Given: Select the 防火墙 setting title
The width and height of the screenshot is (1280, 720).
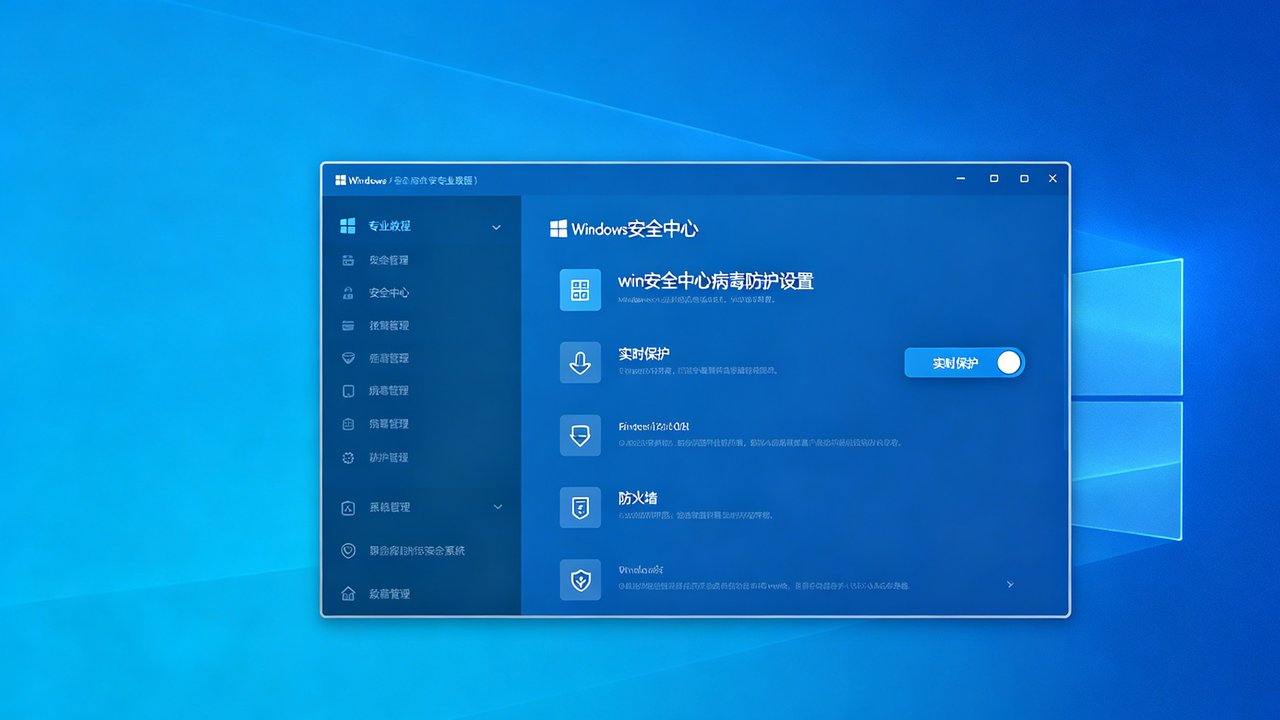Looking at the screenshot, I should 638,498.
